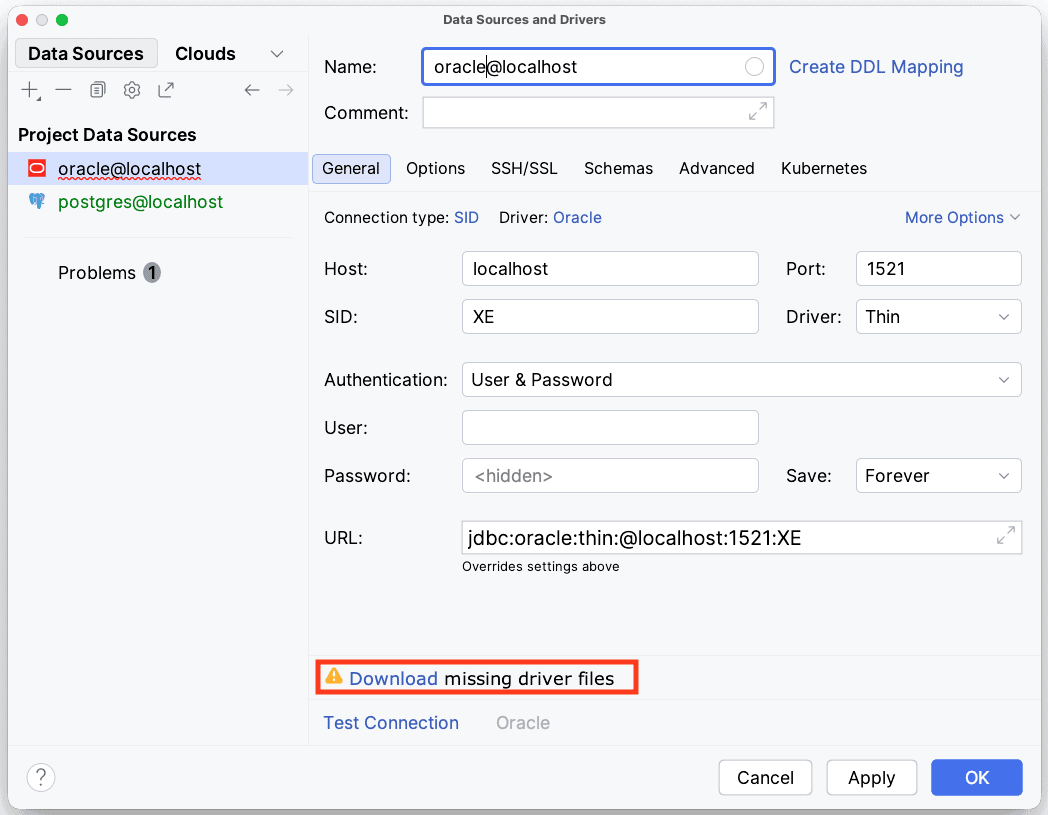The width and height of the screenshot is (1048, 815).
Task: Duplicate the selected data source
Action: (97, 90)
